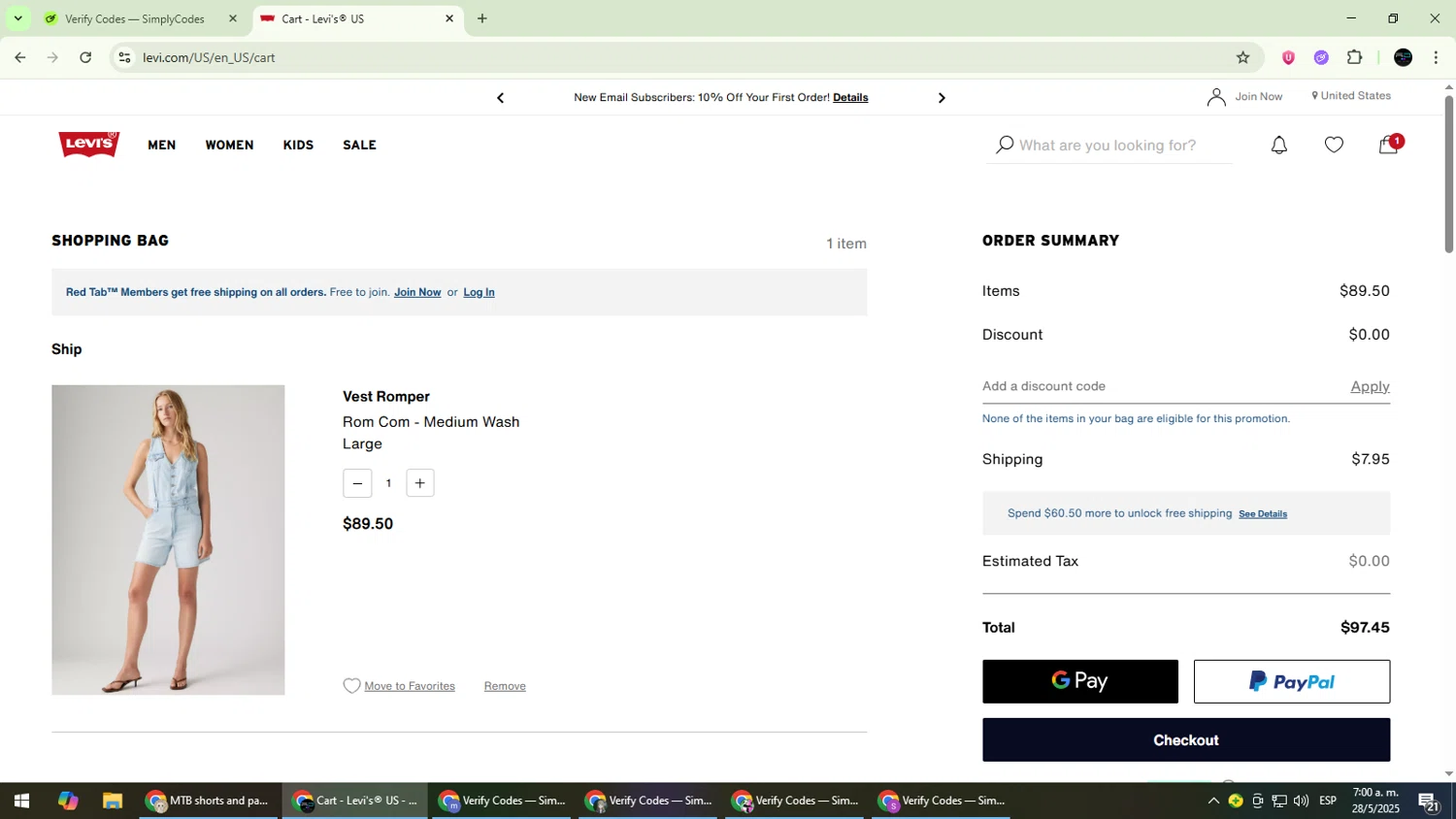Click the Join Now account icon

coord(1215,96)
